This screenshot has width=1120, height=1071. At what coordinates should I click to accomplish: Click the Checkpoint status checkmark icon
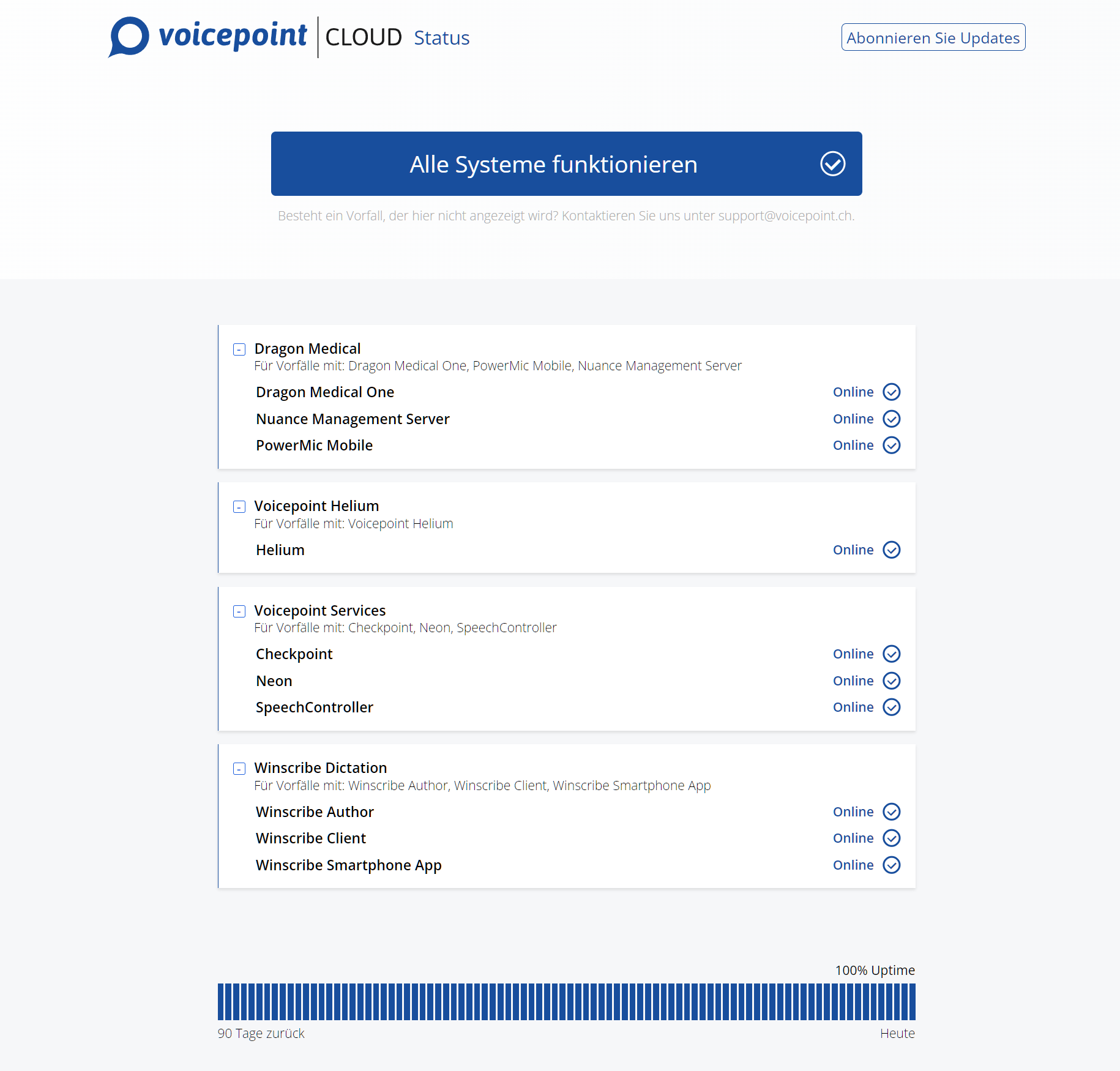pyautogui.click(x=891, y=654)
